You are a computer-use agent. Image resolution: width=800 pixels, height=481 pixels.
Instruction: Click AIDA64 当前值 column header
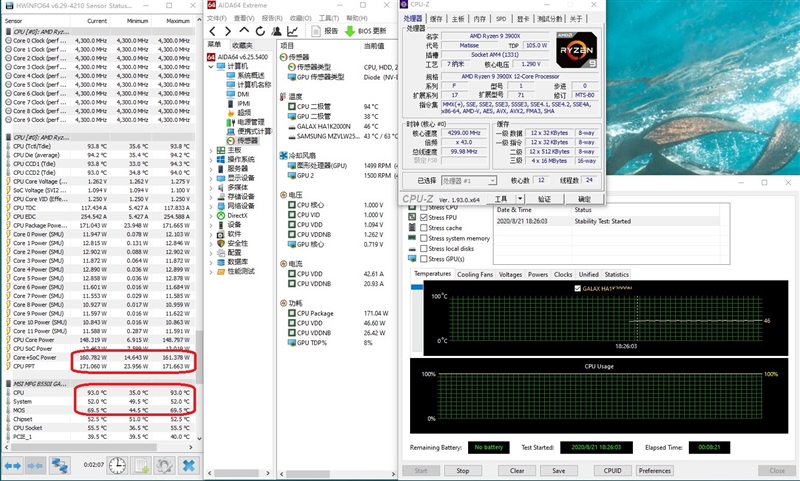(373, 46)
